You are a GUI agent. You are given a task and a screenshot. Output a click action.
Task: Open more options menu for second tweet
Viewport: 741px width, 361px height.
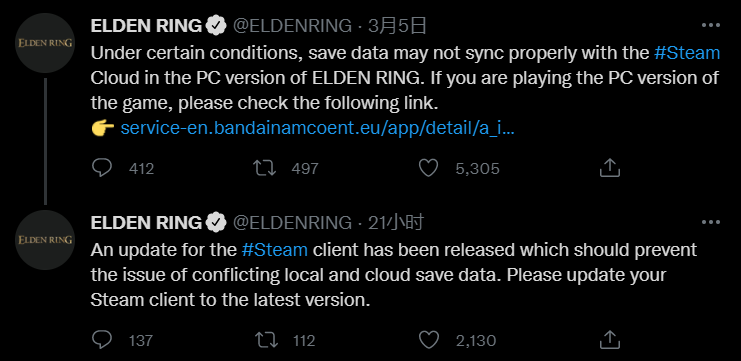pyautogui.click(x=711, y=222)
